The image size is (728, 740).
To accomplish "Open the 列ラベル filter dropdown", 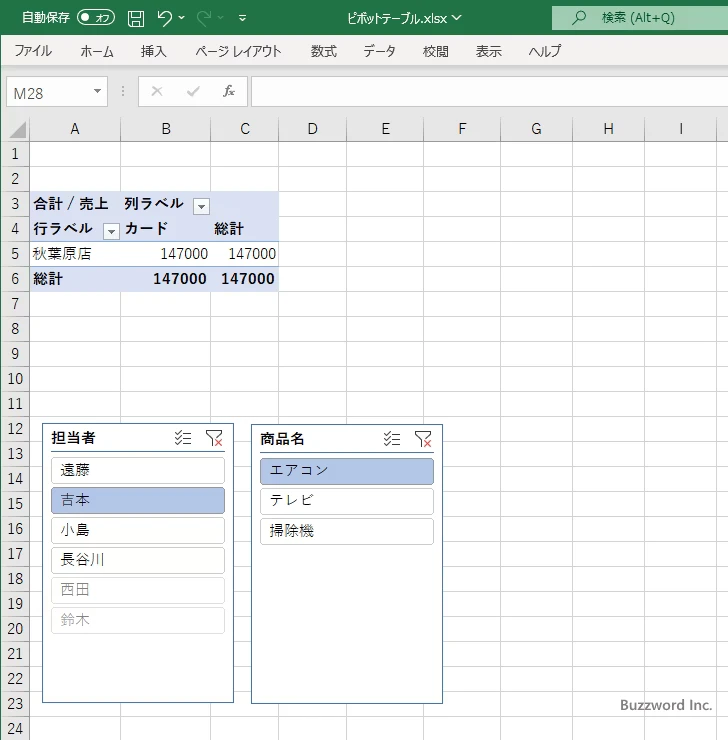I will pyautogui.click(x=201, y=206).
